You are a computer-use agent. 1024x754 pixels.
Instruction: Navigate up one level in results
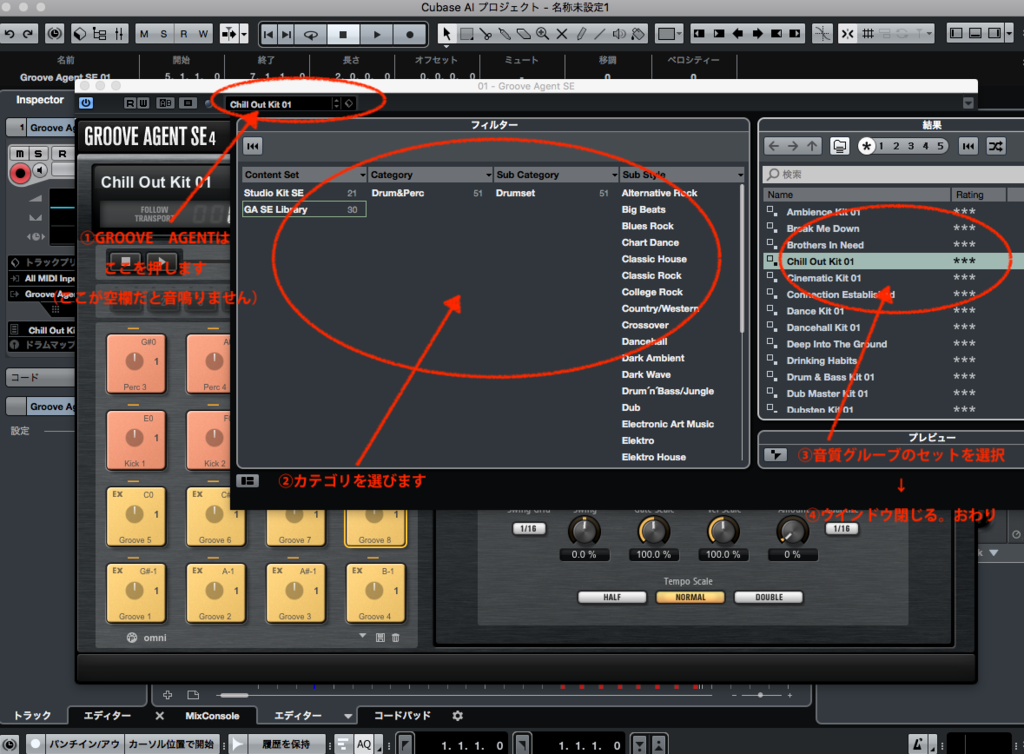point(812,146)
